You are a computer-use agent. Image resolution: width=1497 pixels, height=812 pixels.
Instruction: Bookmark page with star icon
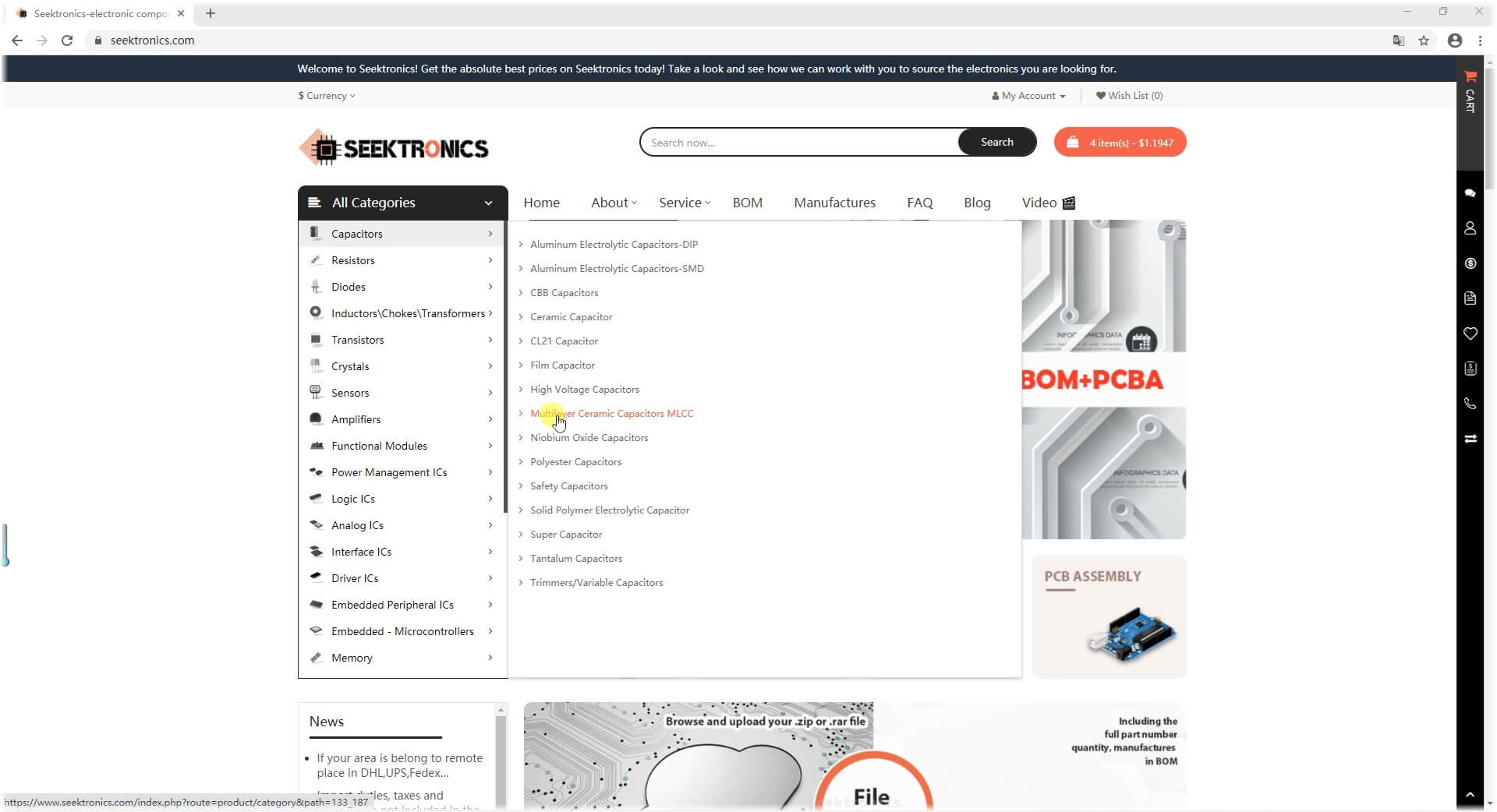[1424, 41]
